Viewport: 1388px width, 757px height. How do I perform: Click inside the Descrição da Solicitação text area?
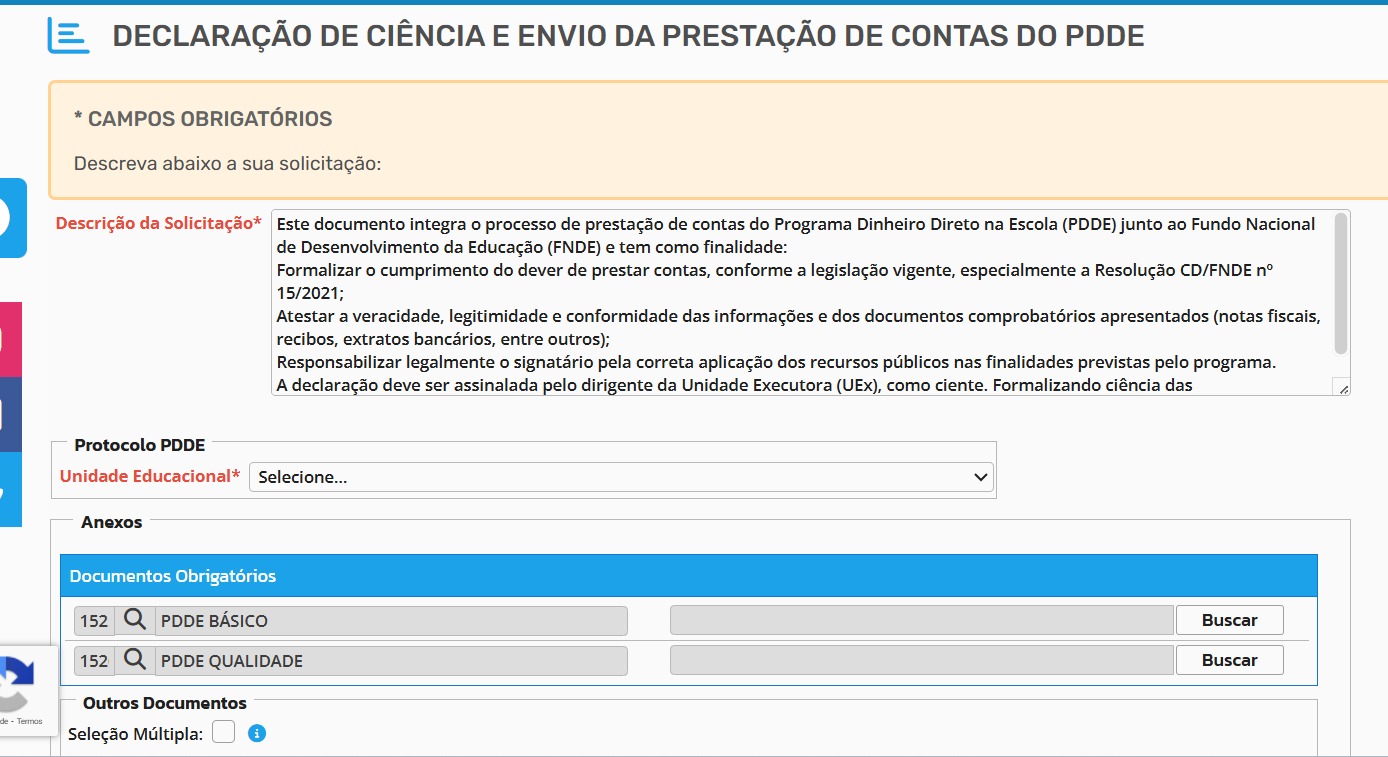tap(803, 302)
